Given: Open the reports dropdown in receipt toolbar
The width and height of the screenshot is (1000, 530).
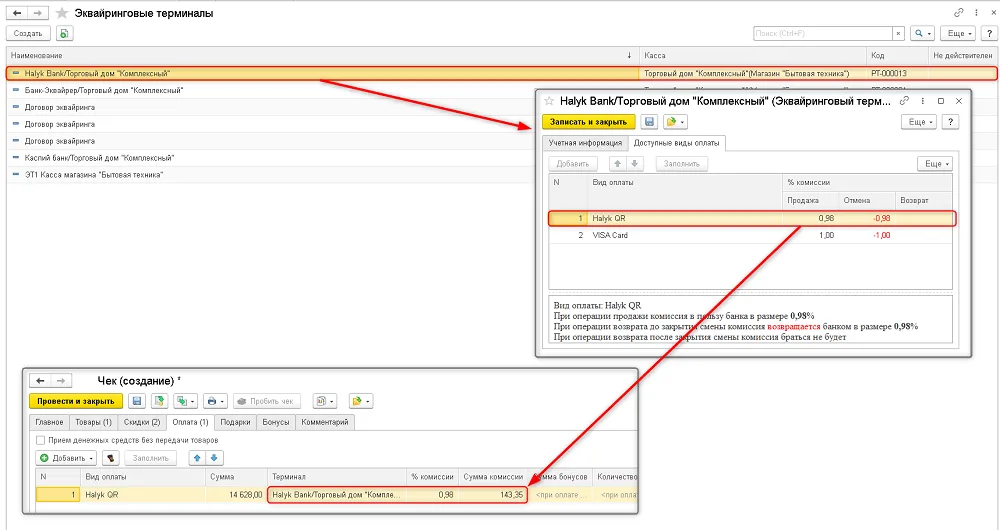Looking at the screenshot, I should click(325, 401).
